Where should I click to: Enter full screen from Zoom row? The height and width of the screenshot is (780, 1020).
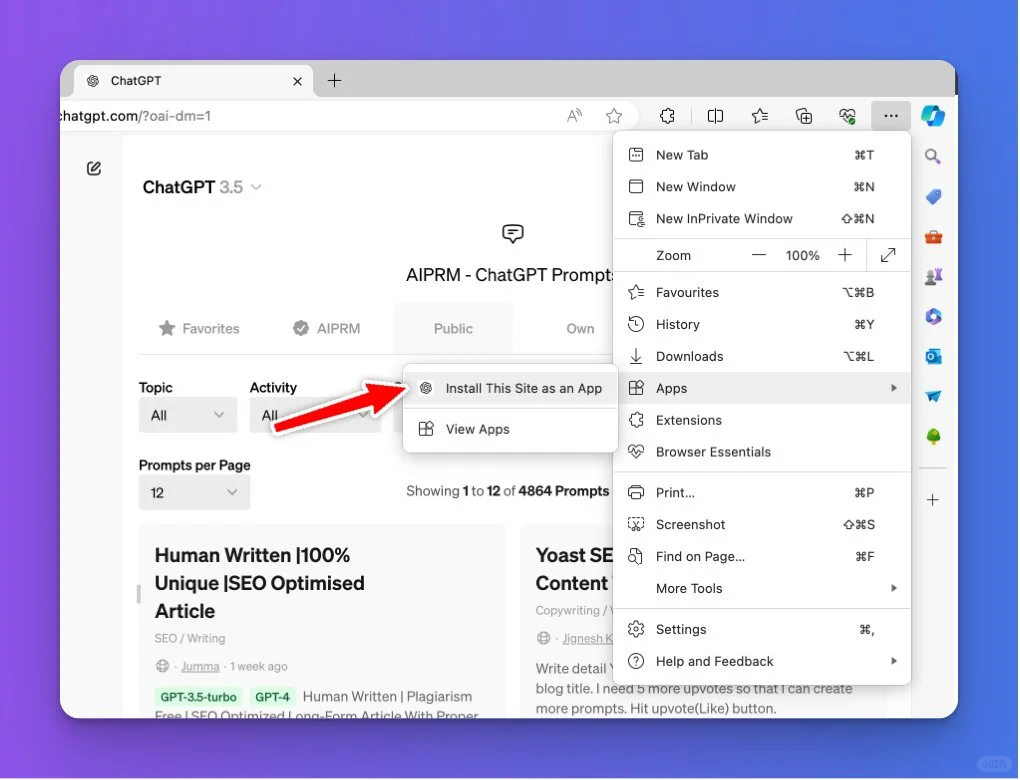point(888,256)
